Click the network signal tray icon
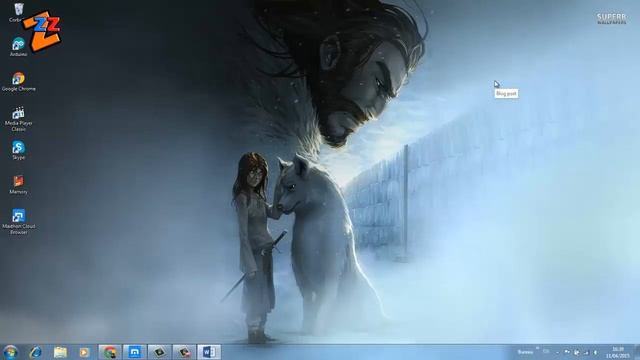Viewport: 640px width, 360px height. point(586,352)
